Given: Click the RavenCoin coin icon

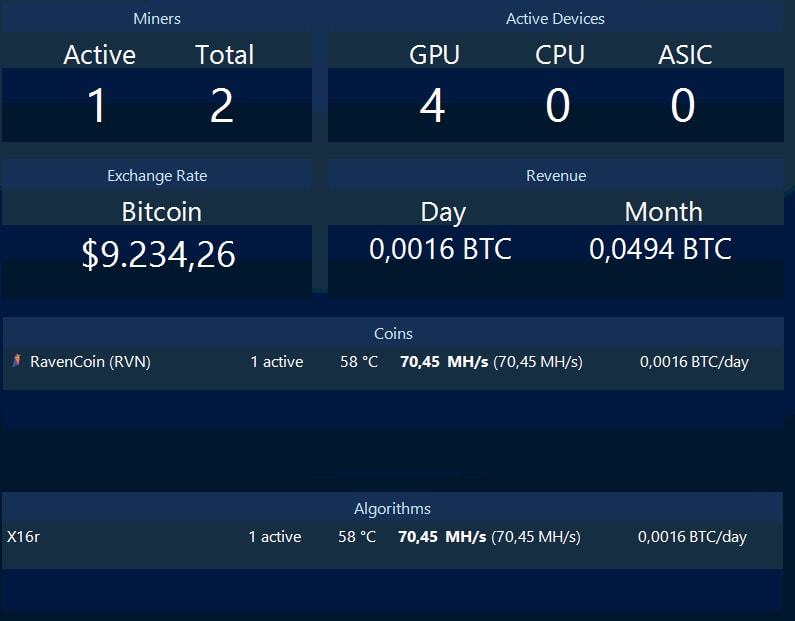Looking at the screenshot, I should 17,361.
